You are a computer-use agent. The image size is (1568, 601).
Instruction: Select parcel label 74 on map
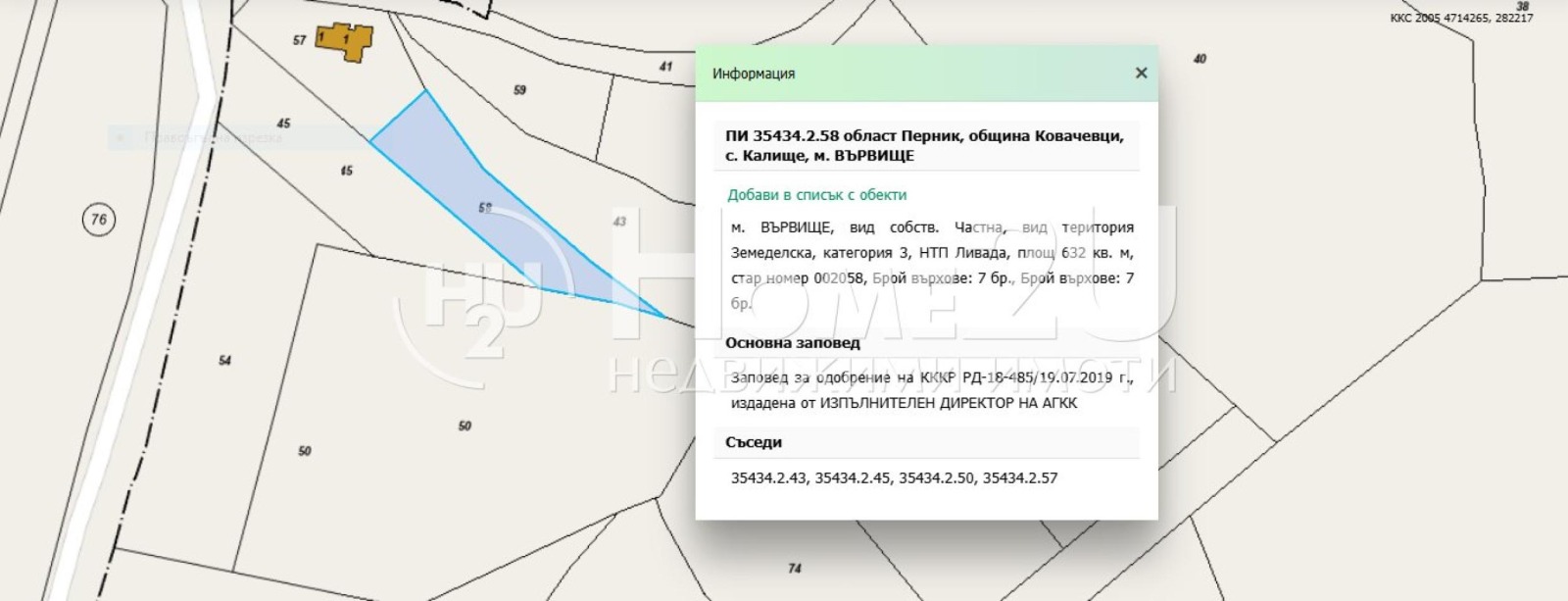[795, 569]
